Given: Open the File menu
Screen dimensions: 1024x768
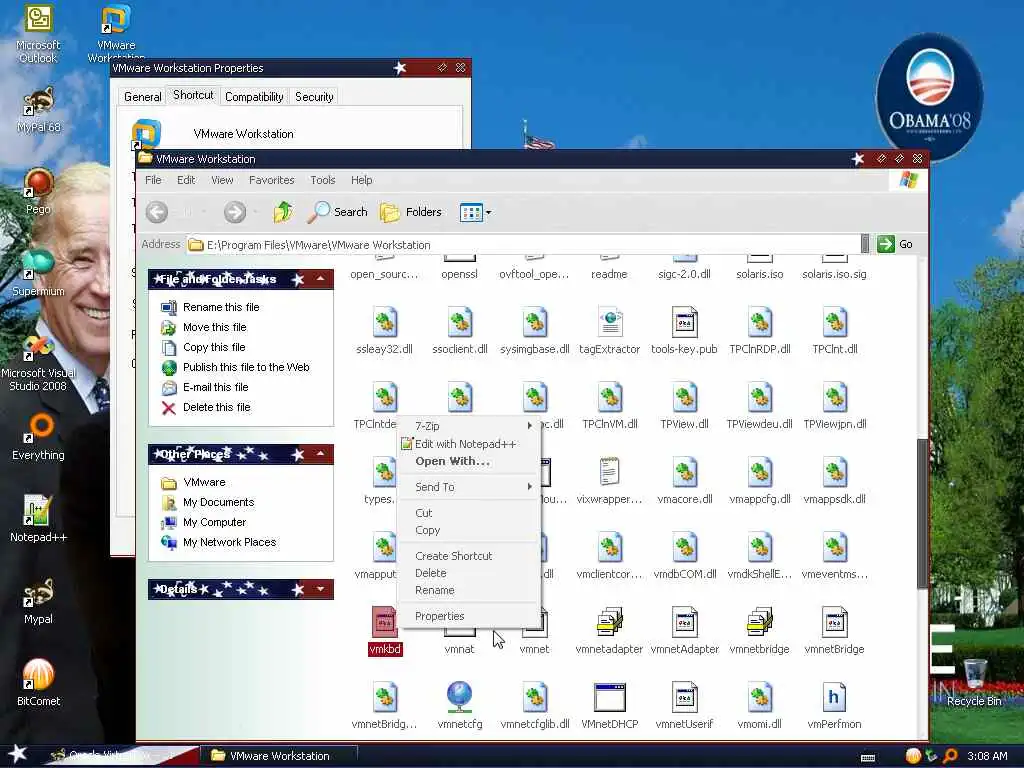Looking at the screenshot, I should tap(153, 180).
